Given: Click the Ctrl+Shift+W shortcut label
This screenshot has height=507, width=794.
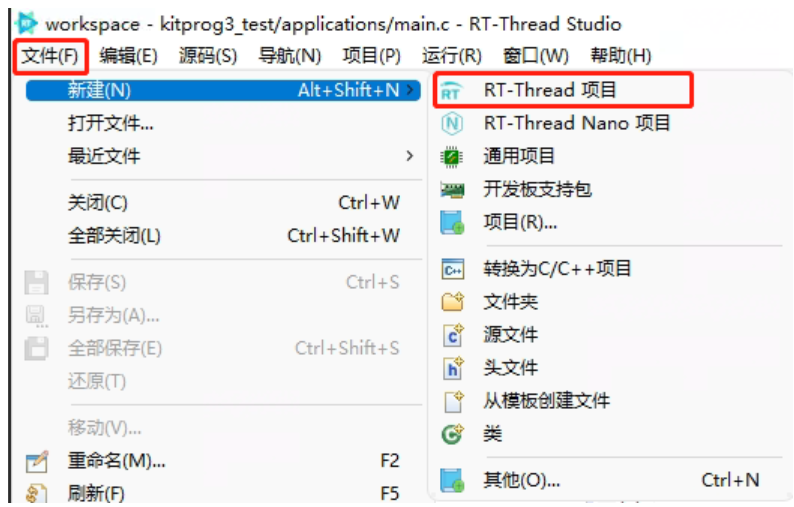Looking at the screenshot, I should pyautogui.click(x=343, y=236).
